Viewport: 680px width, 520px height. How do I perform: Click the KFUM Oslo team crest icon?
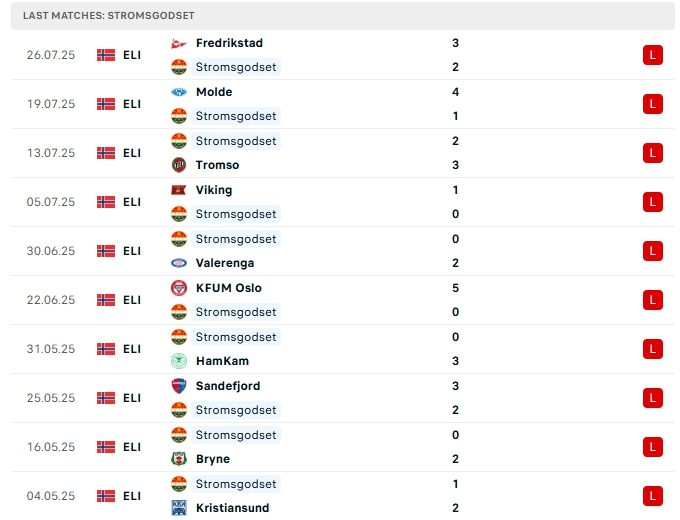(179, 288)
